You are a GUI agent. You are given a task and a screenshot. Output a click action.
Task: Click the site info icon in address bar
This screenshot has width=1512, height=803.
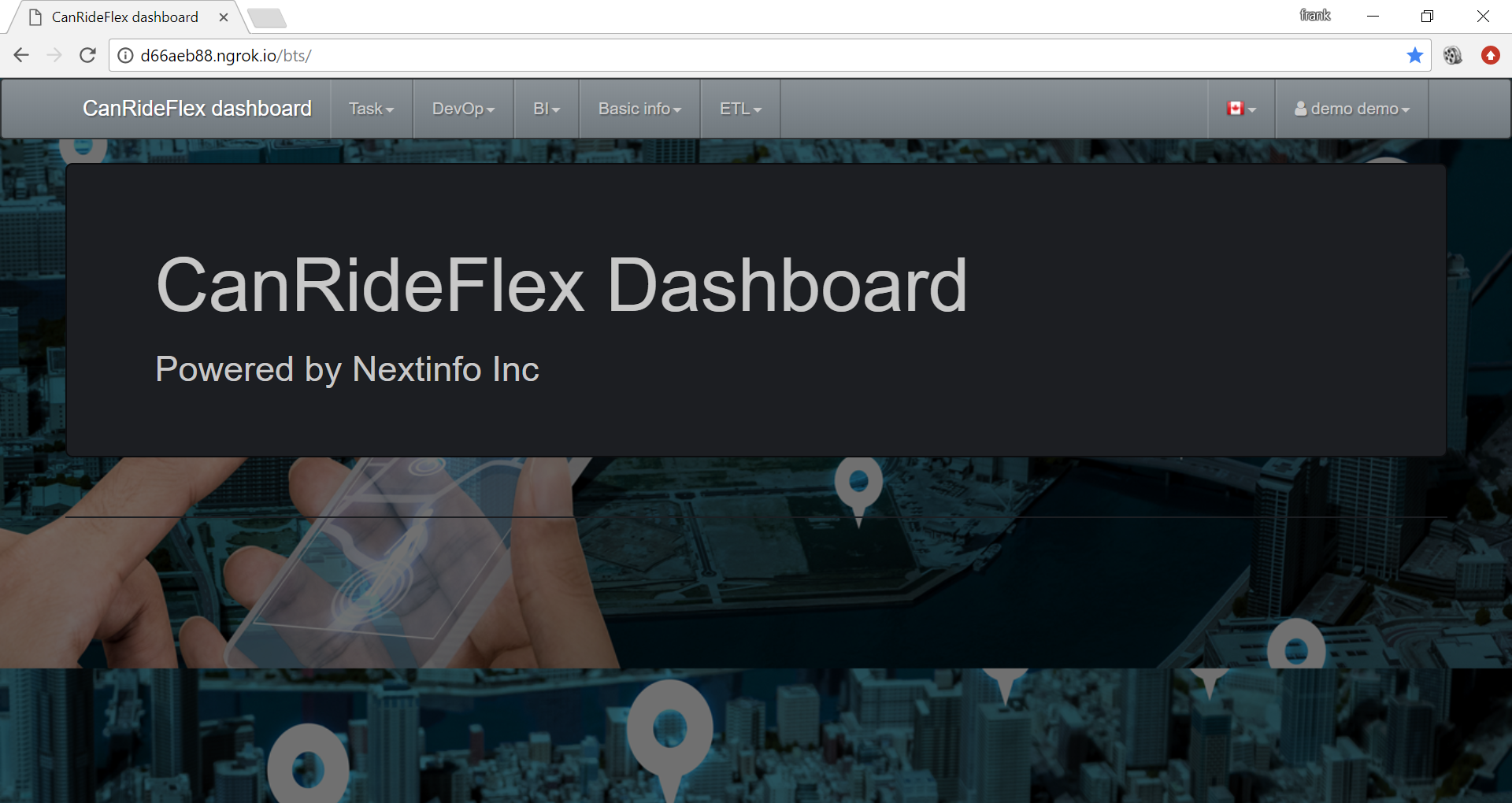tap(125, 55)
